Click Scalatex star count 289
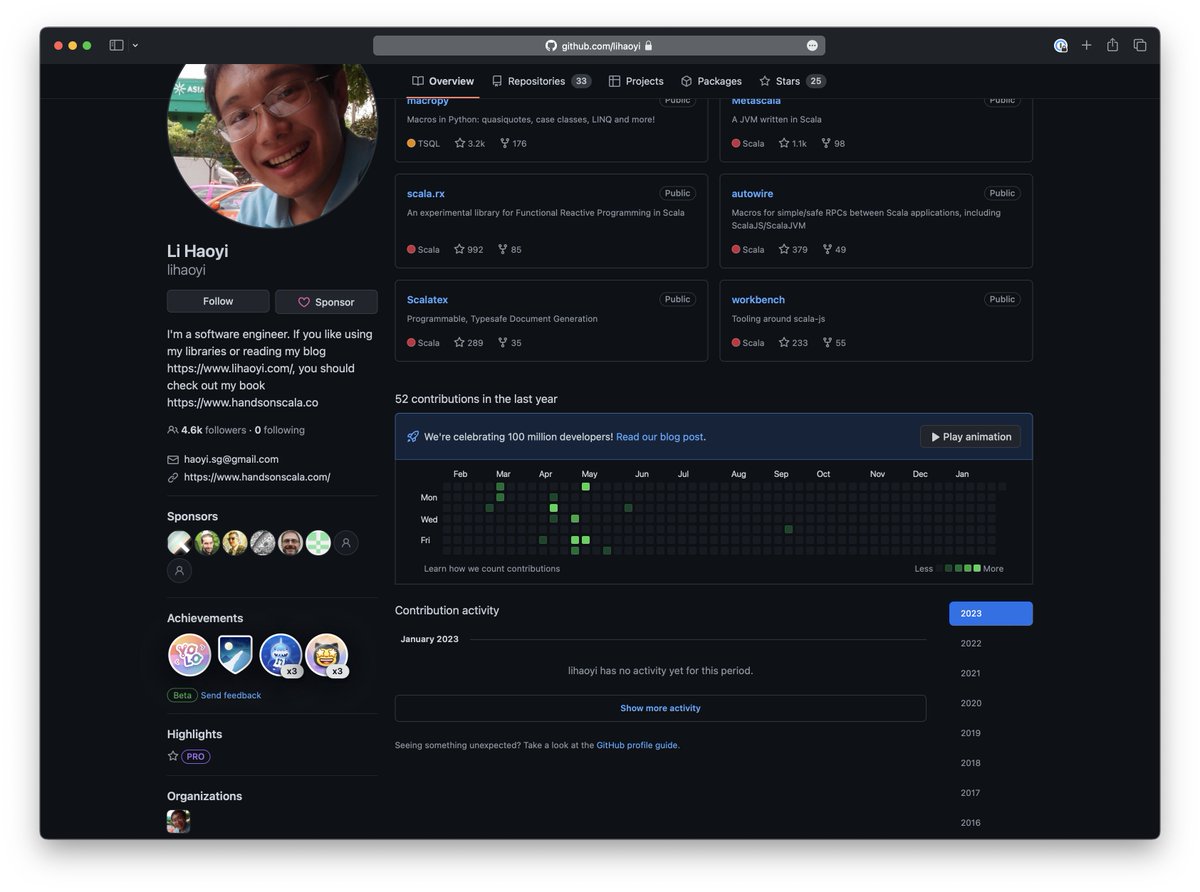 coord(469,342)
